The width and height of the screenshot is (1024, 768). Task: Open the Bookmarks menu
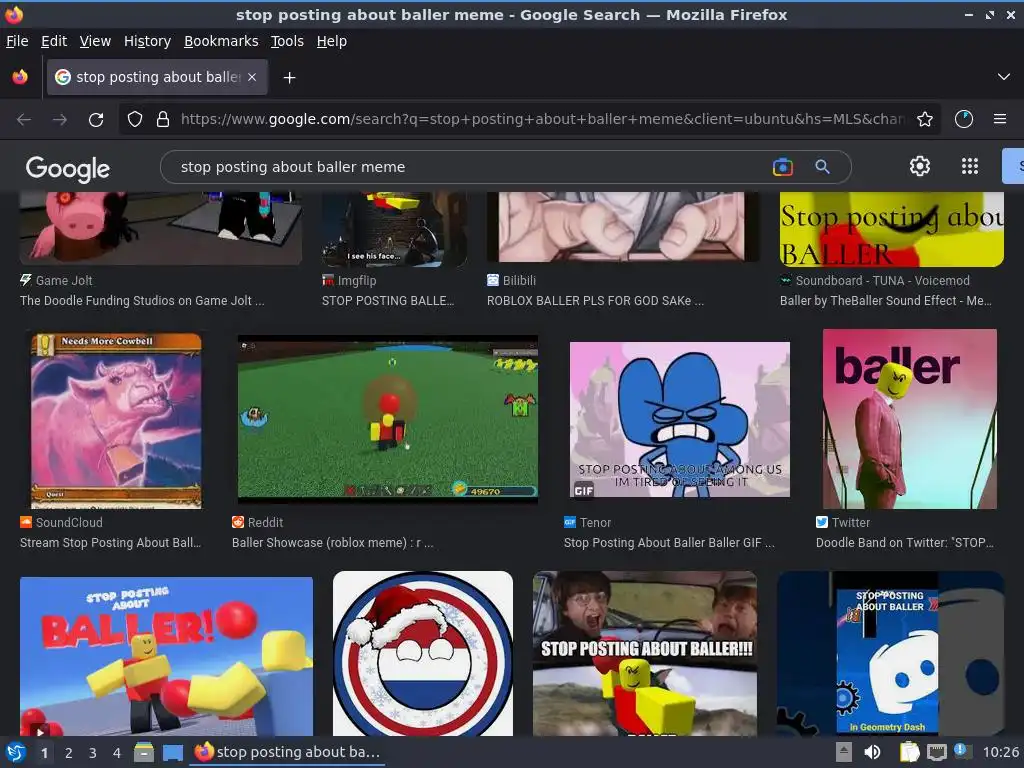221,41
